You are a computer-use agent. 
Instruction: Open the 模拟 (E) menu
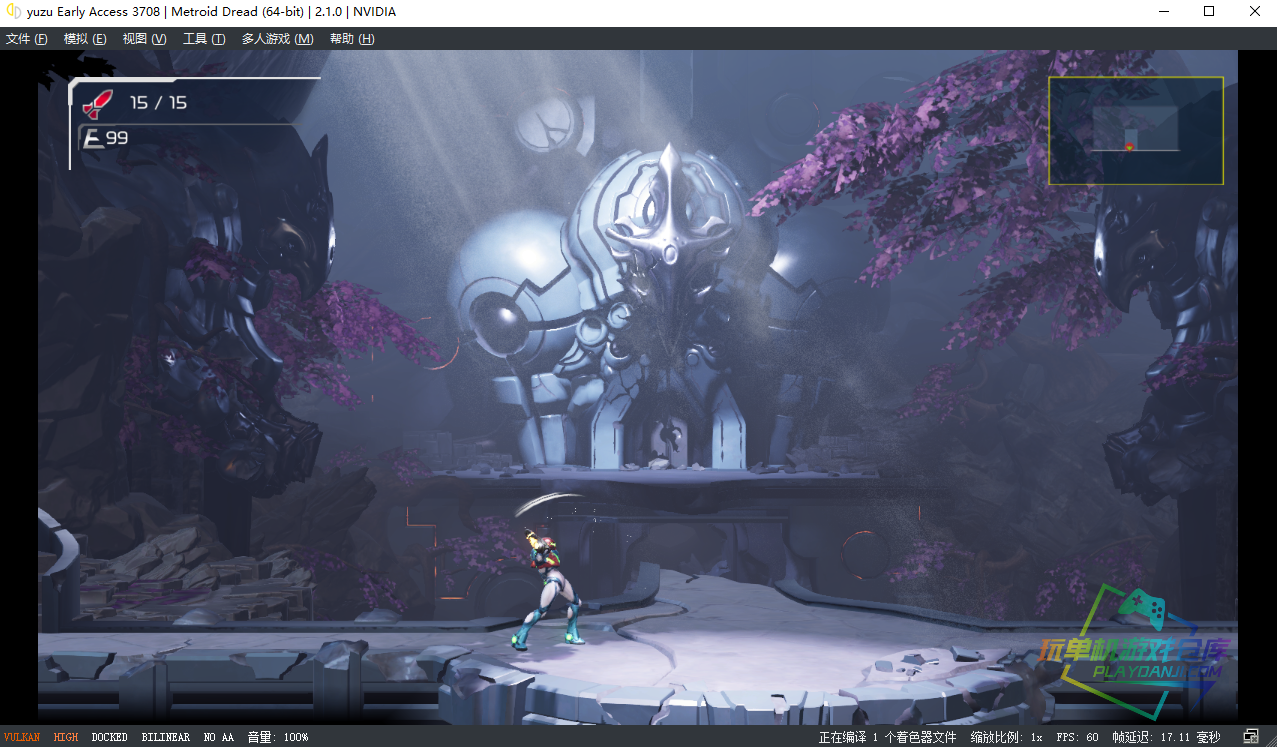(85, 39)
